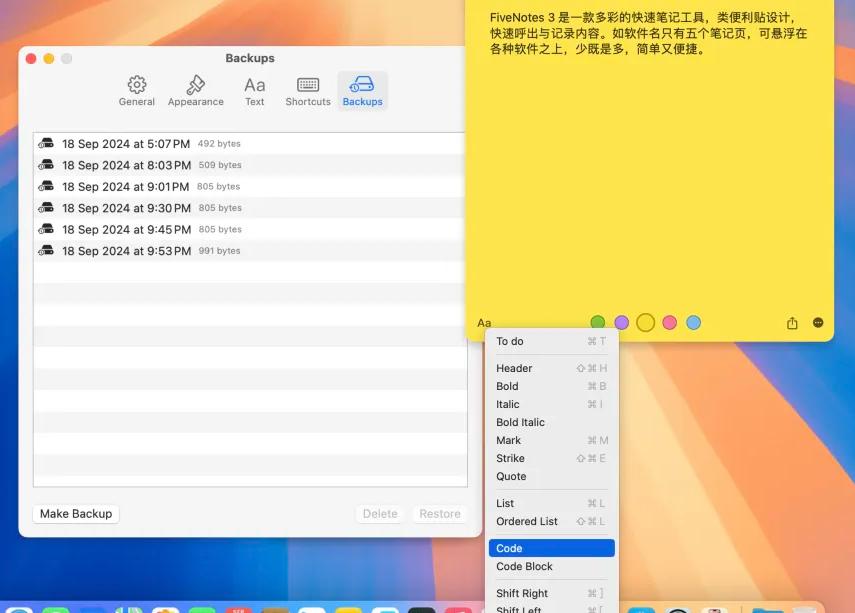Image resolution: width=855 pixels, height=613 pixels.
Task: Select the Backups tab icon
Action: pos(362,90)
